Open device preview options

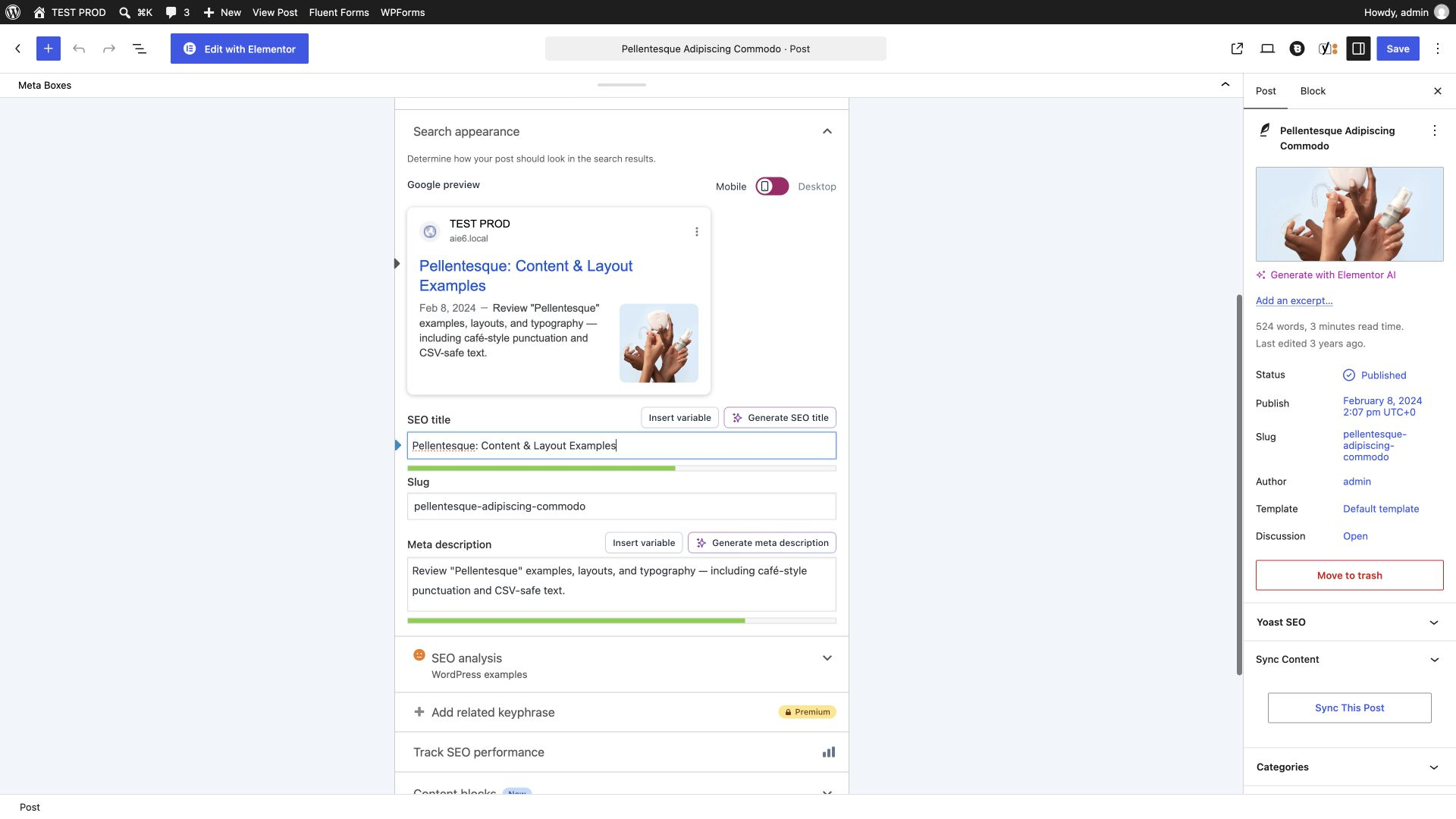pyautogui.click(x=1267, y=49)
